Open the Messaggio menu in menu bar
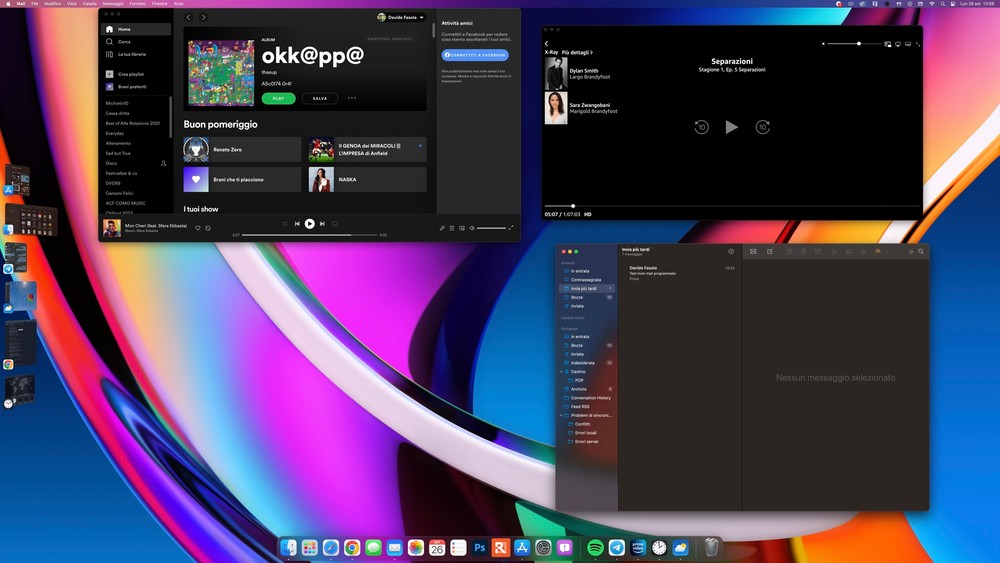 [x=113, y=4]
